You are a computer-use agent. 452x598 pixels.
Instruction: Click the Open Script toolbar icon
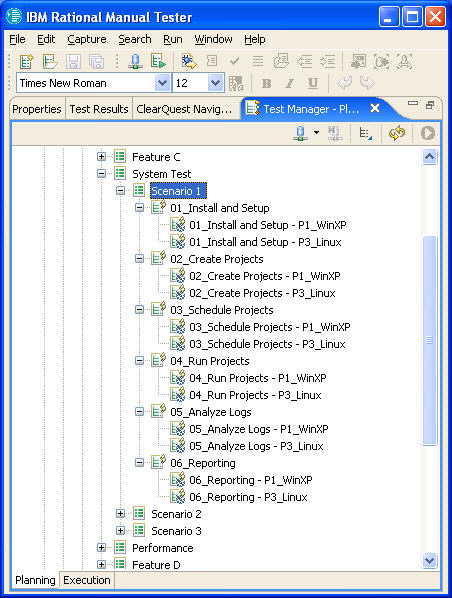50,61
